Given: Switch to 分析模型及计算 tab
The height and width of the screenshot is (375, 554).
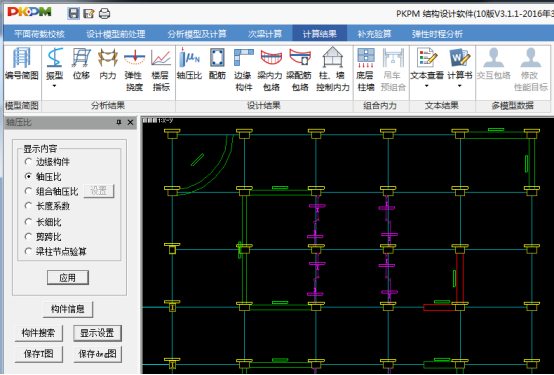Looking at the screenshot, I should [197, 34].
